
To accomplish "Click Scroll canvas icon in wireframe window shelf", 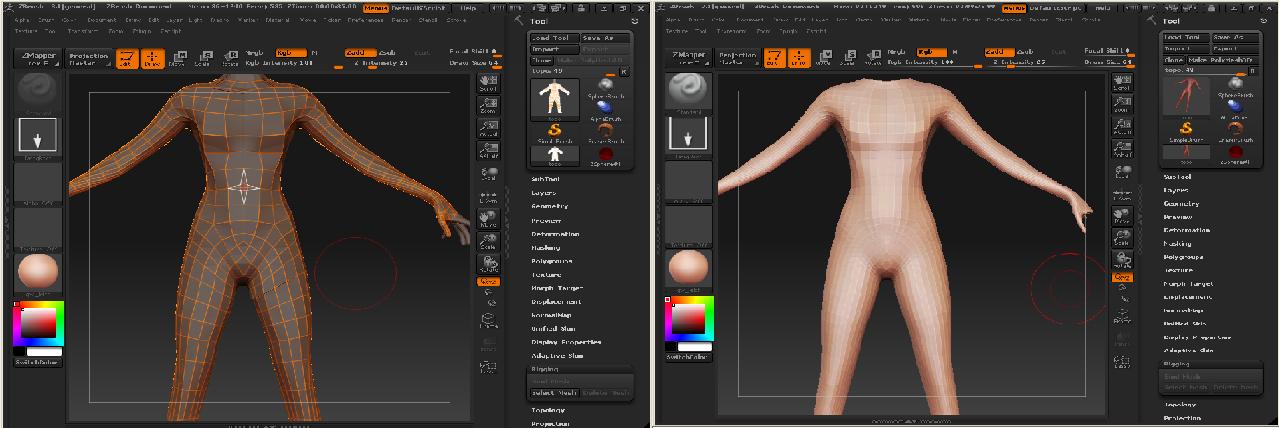I will pos(489,84).
